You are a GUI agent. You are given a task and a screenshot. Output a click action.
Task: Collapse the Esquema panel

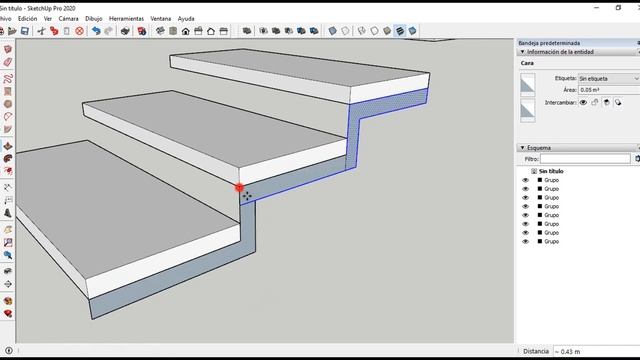pyautogui.click(x=522, y=148)
